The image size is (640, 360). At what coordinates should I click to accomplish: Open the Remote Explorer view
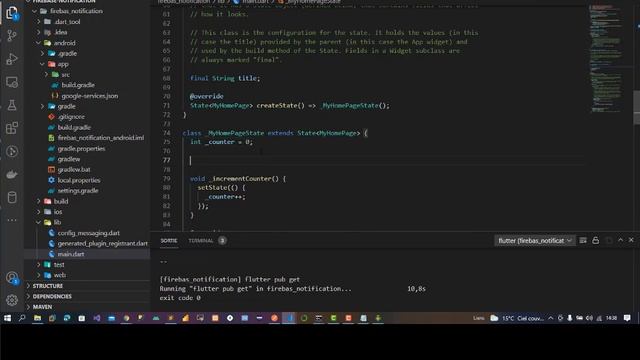pyautogui.click(x=12, y=82)
